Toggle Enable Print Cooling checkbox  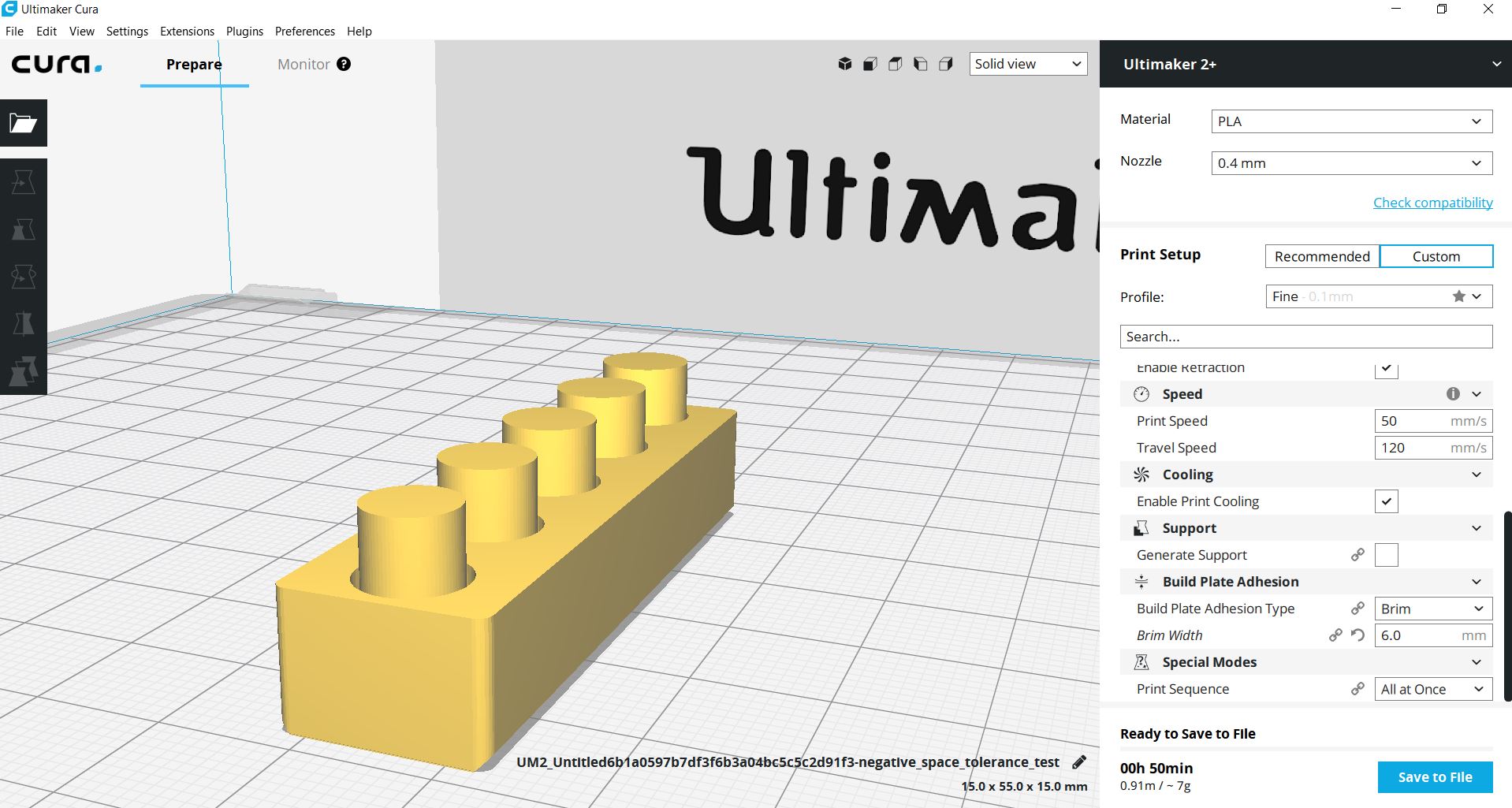(x=1387, y=501)
